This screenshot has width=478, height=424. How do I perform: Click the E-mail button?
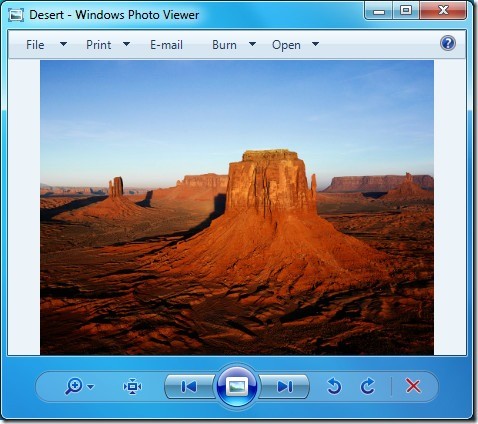166,45
